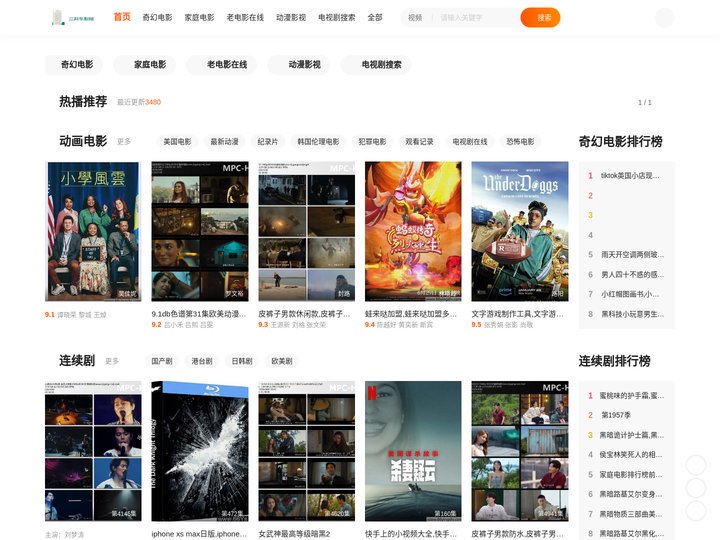
Task: Click title iphone xs max日版
Action: pos(199,534)
